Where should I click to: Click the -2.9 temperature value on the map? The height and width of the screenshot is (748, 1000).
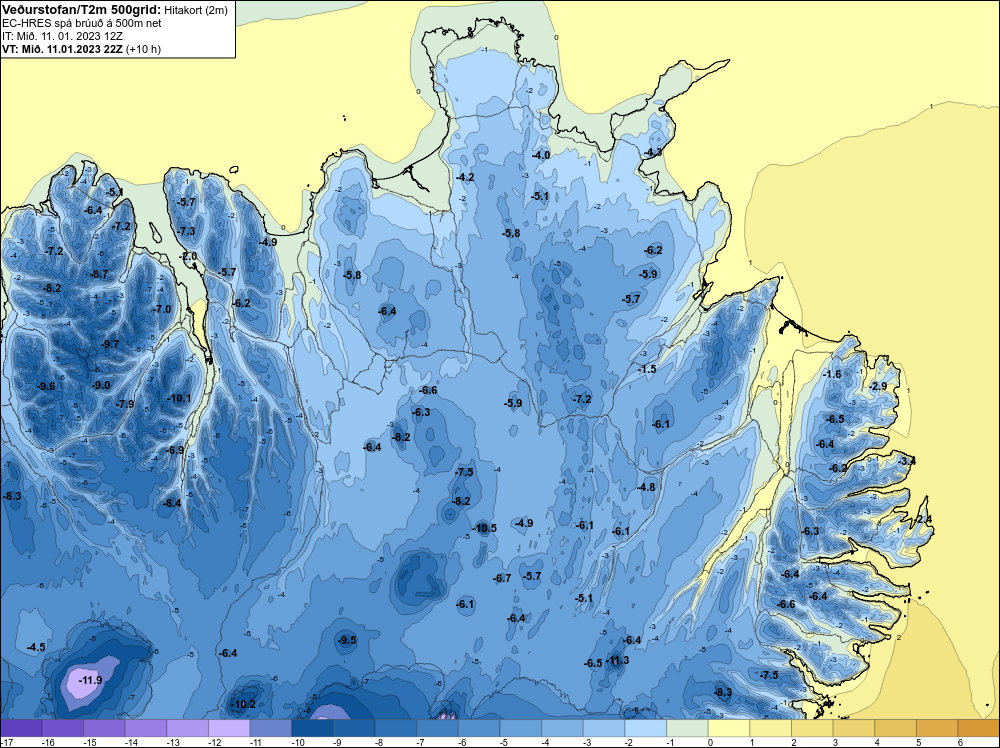pos(878,386)
